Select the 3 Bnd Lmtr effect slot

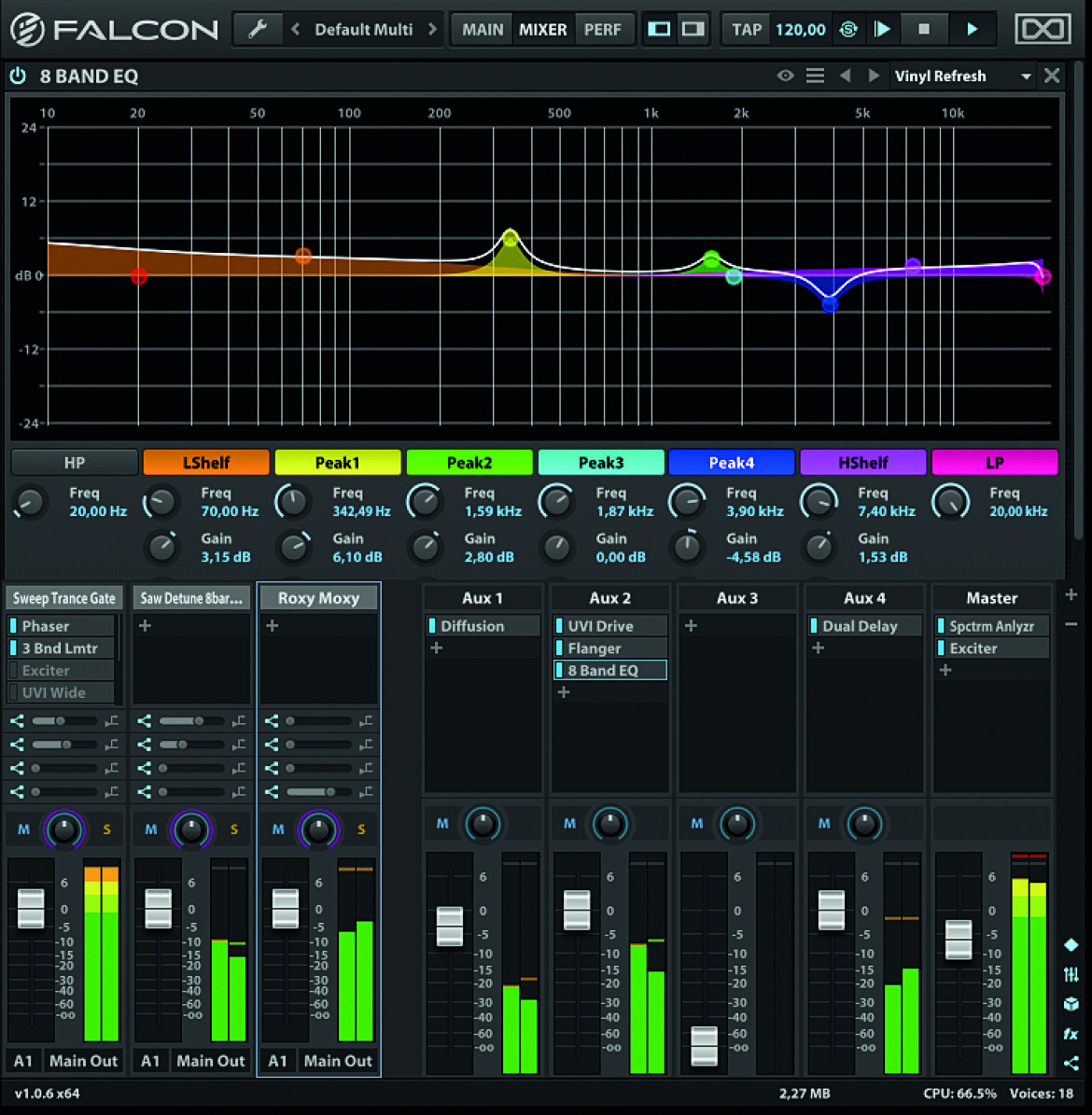62,648
